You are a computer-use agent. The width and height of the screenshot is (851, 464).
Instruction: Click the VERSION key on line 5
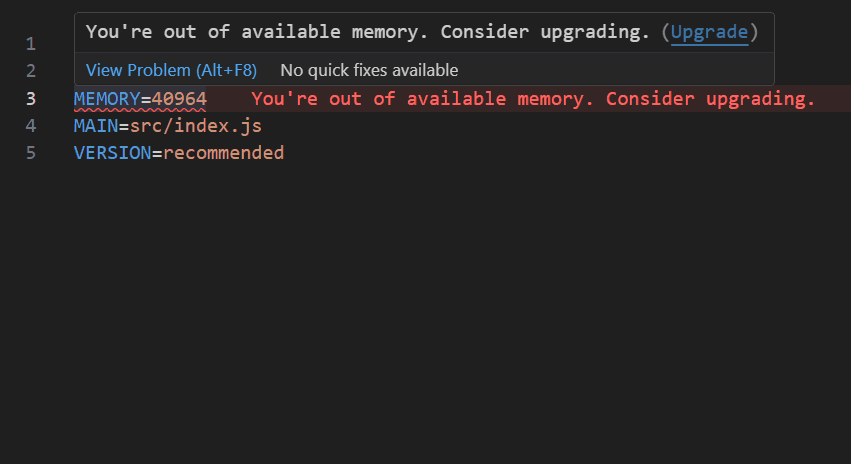112,153
